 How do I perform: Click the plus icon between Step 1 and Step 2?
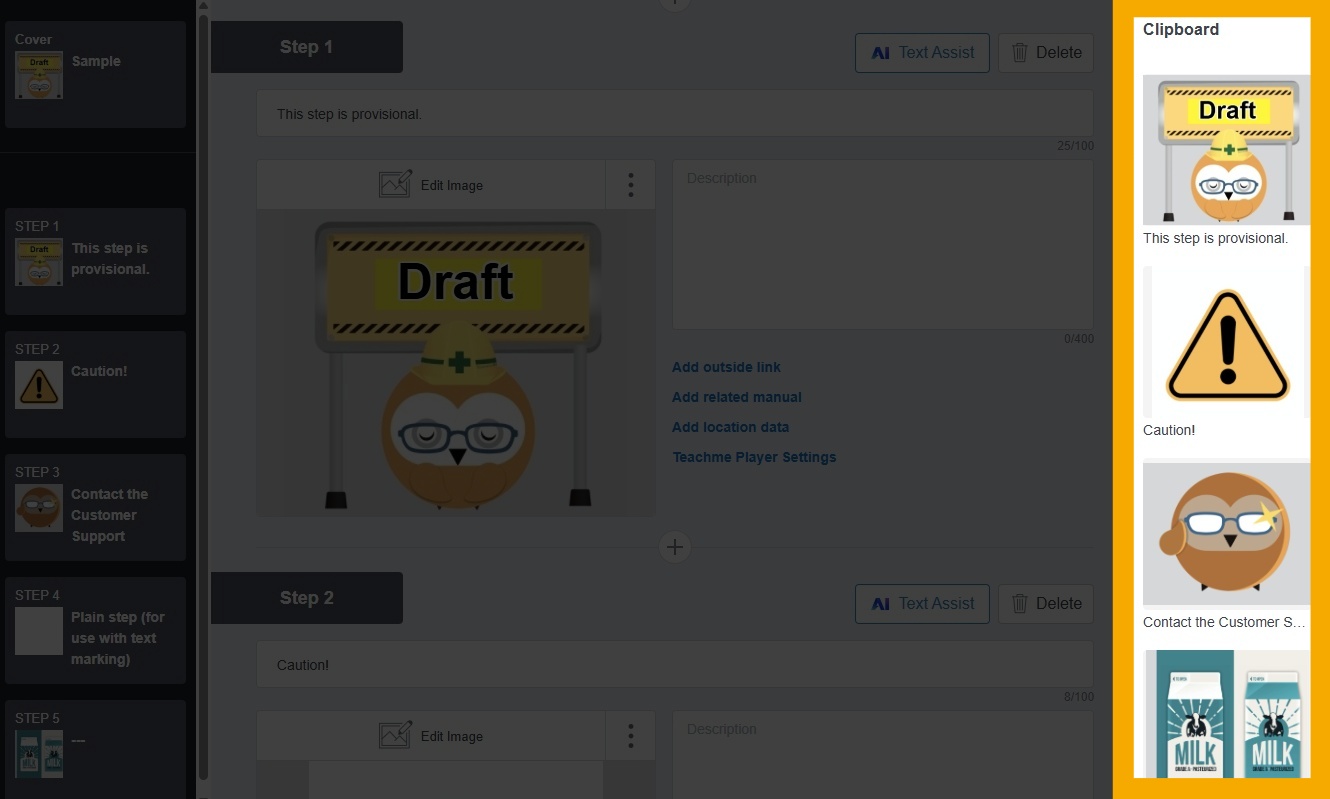(x=674, y=547)
